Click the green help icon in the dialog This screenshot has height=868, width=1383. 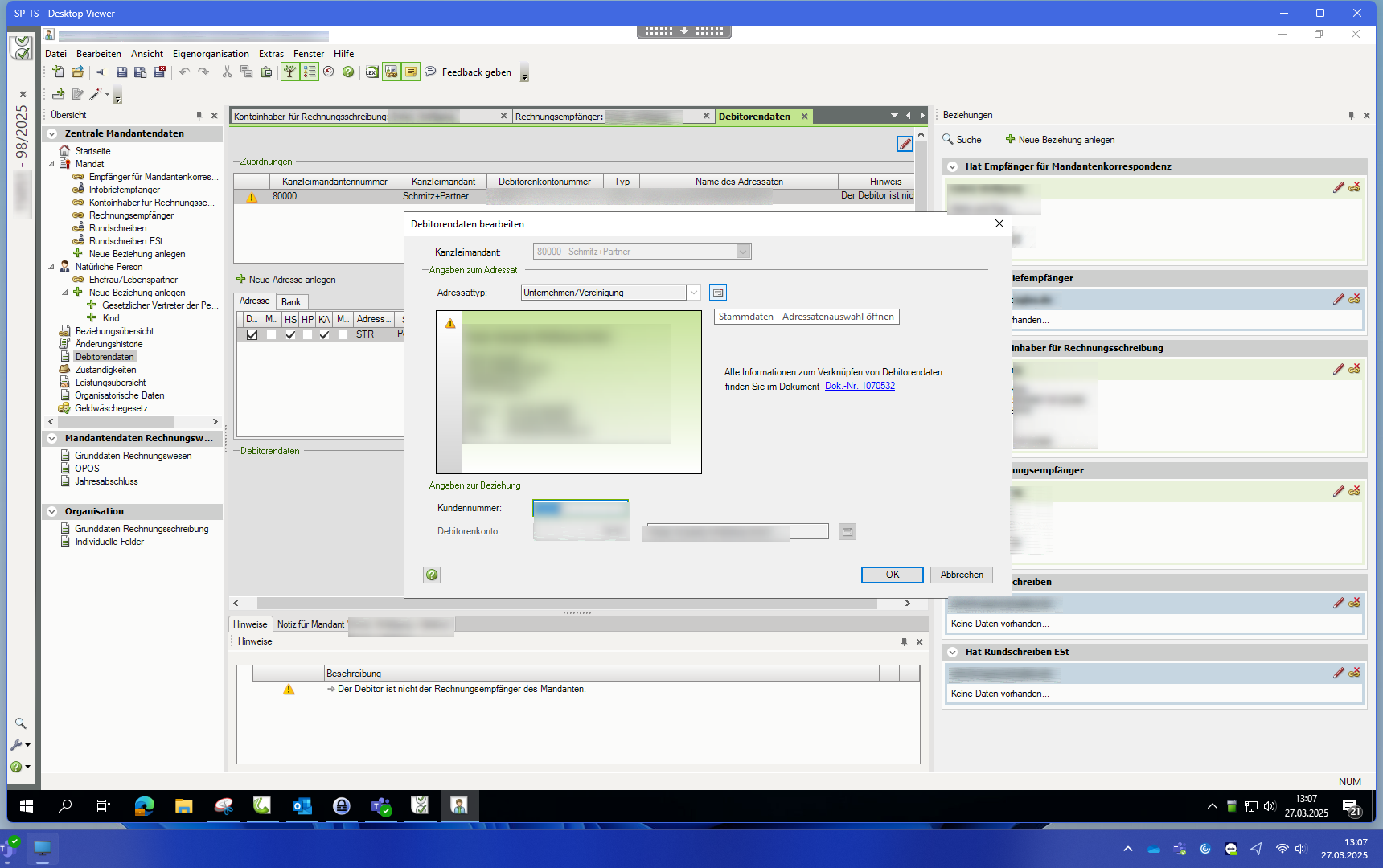432,575
